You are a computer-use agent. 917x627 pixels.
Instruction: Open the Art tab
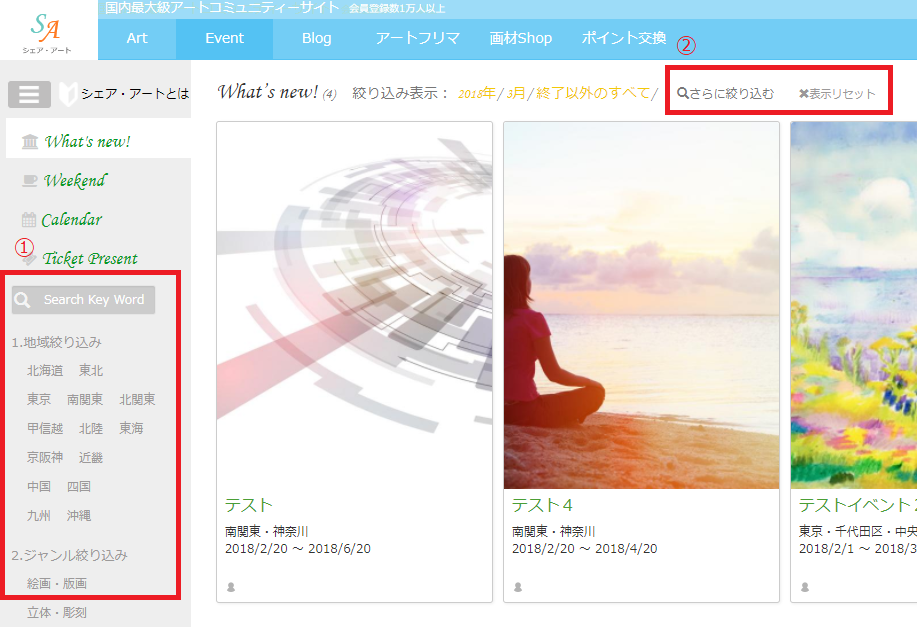[137, 39]
